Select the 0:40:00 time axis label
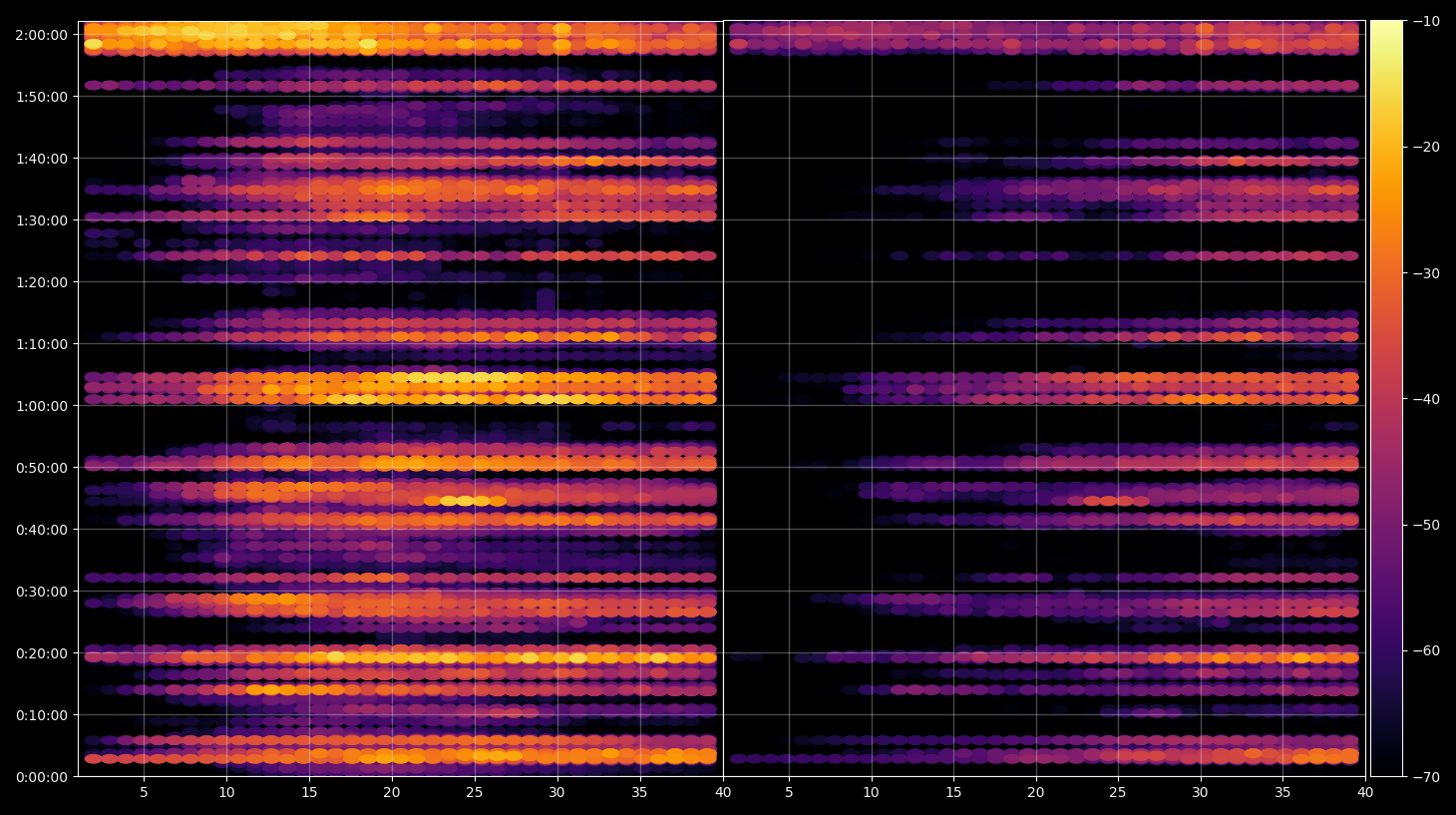The image size is (1456, 815). 41,530
